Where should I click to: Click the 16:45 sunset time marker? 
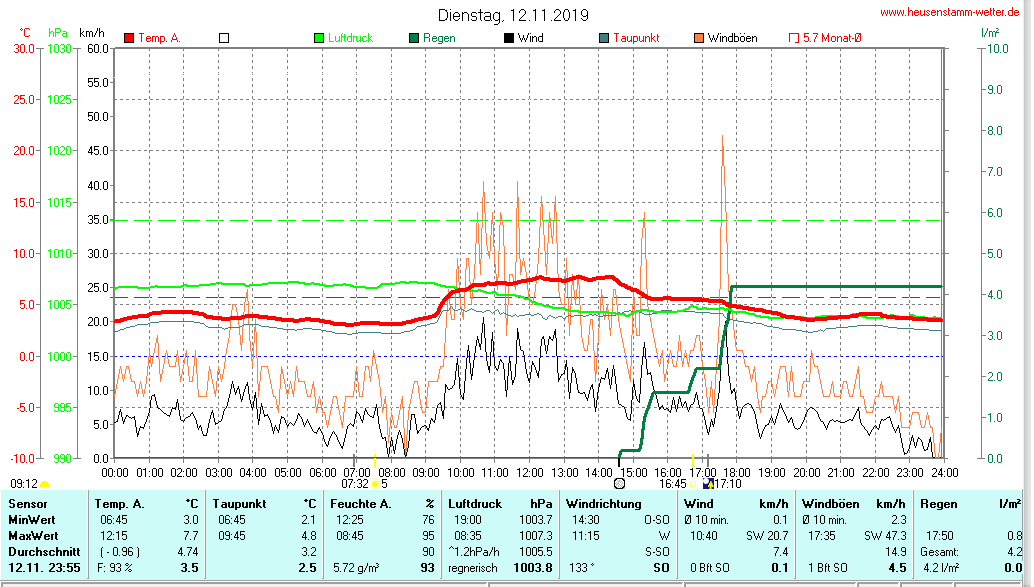tap(672, 483)
